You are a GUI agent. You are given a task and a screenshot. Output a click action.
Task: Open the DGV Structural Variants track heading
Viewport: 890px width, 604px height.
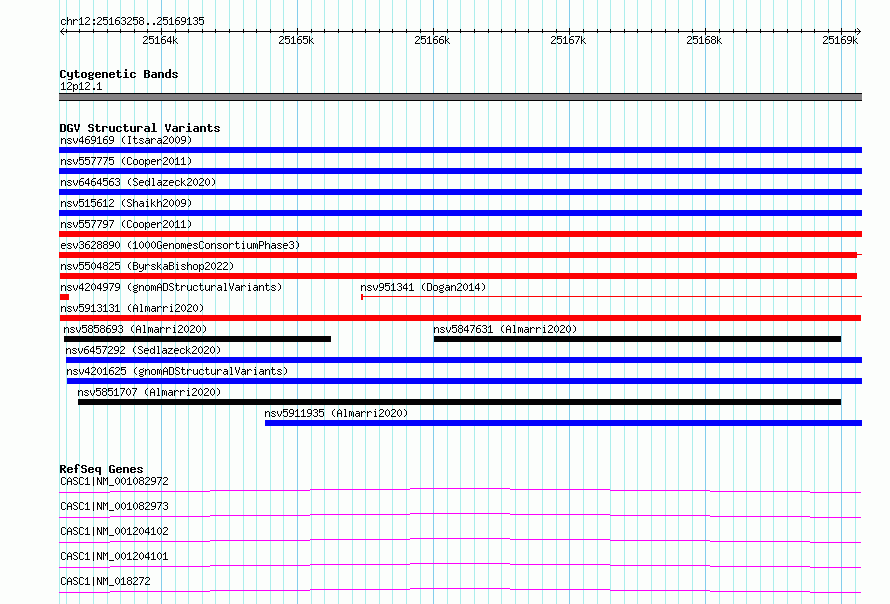click(x=140, y=128)
